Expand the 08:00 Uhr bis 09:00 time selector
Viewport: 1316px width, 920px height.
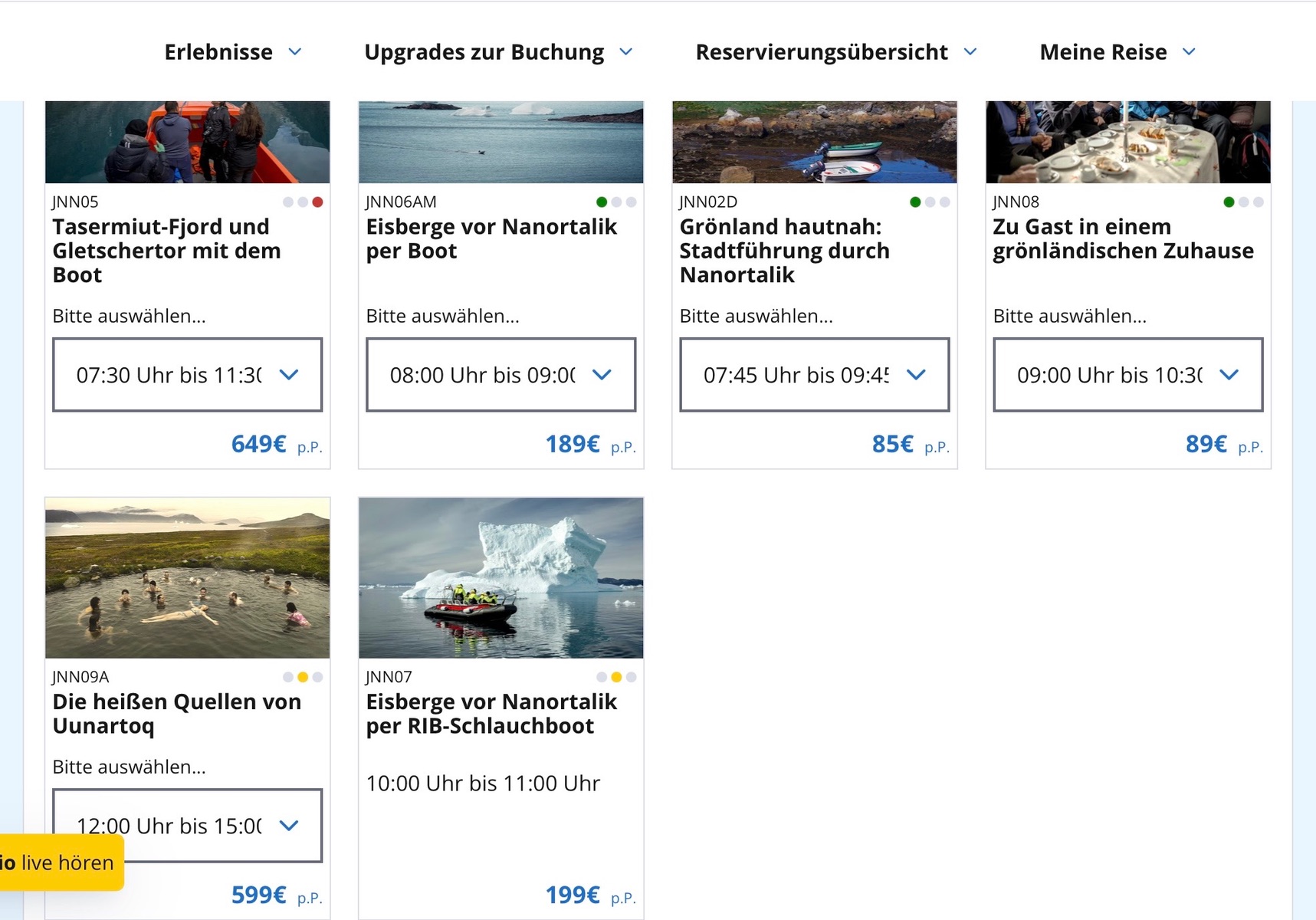coord(501,375)
